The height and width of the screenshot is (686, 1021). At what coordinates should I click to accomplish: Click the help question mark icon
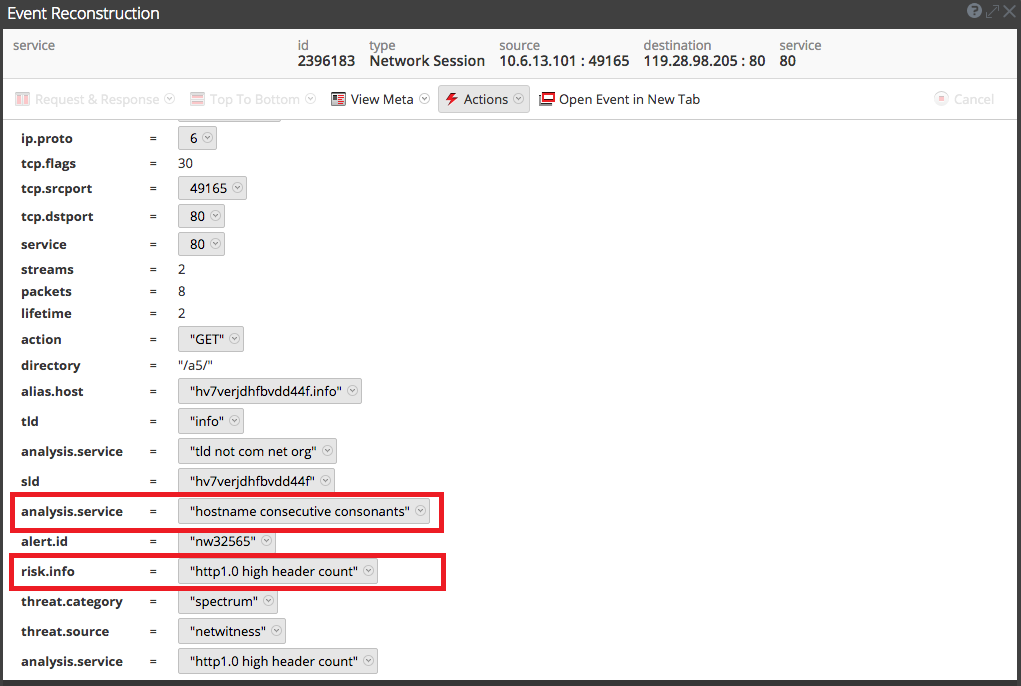(974, 10)
